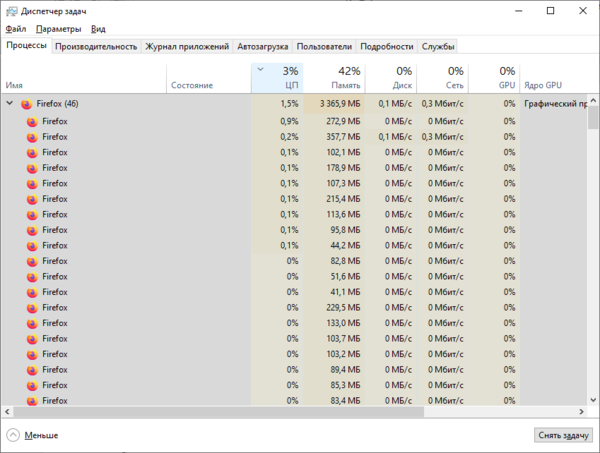
Task: Click the Firefox icon with 229,5 МБ memory
Action: coord(32,308)
